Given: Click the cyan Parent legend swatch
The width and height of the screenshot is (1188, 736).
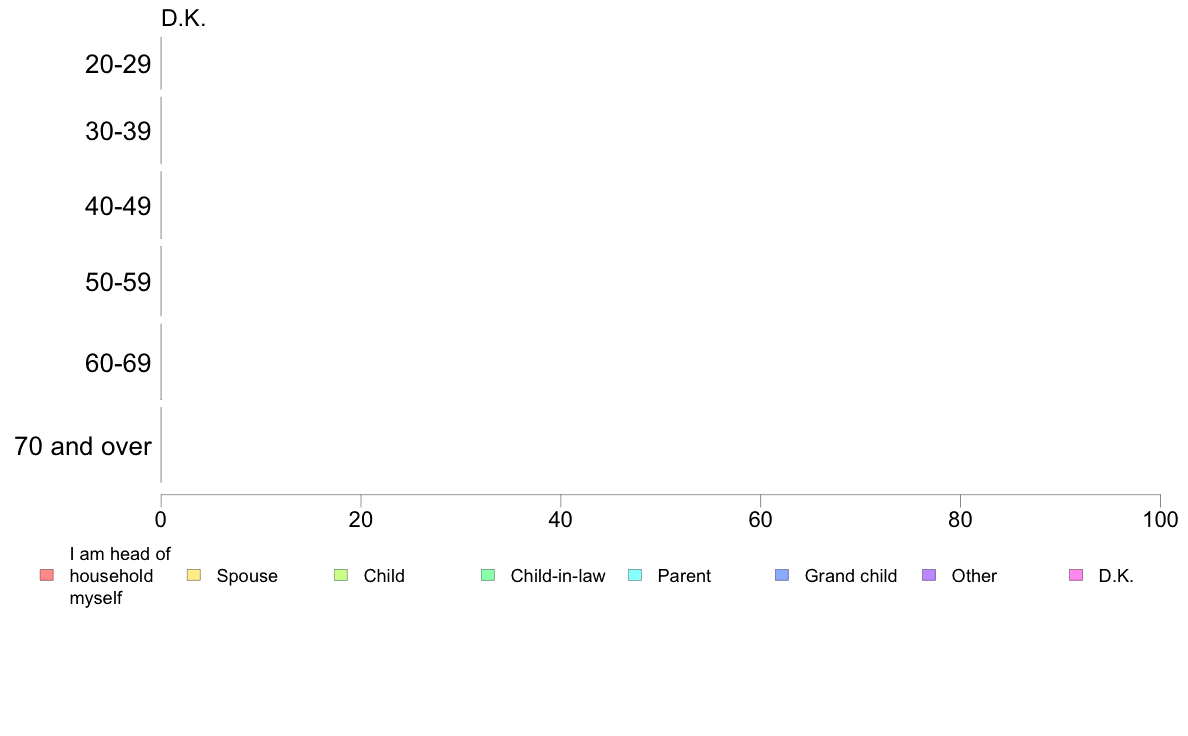Looking at the screenshot, I should [x=635, y=575].
